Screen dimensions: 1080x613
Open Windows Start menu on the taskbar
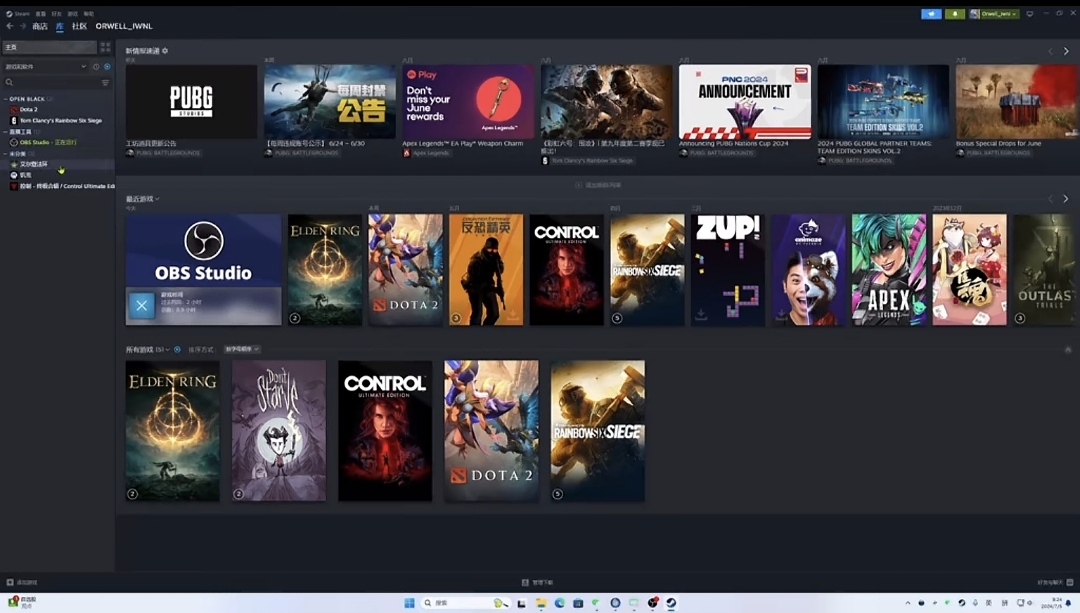(x=409, y=603)
